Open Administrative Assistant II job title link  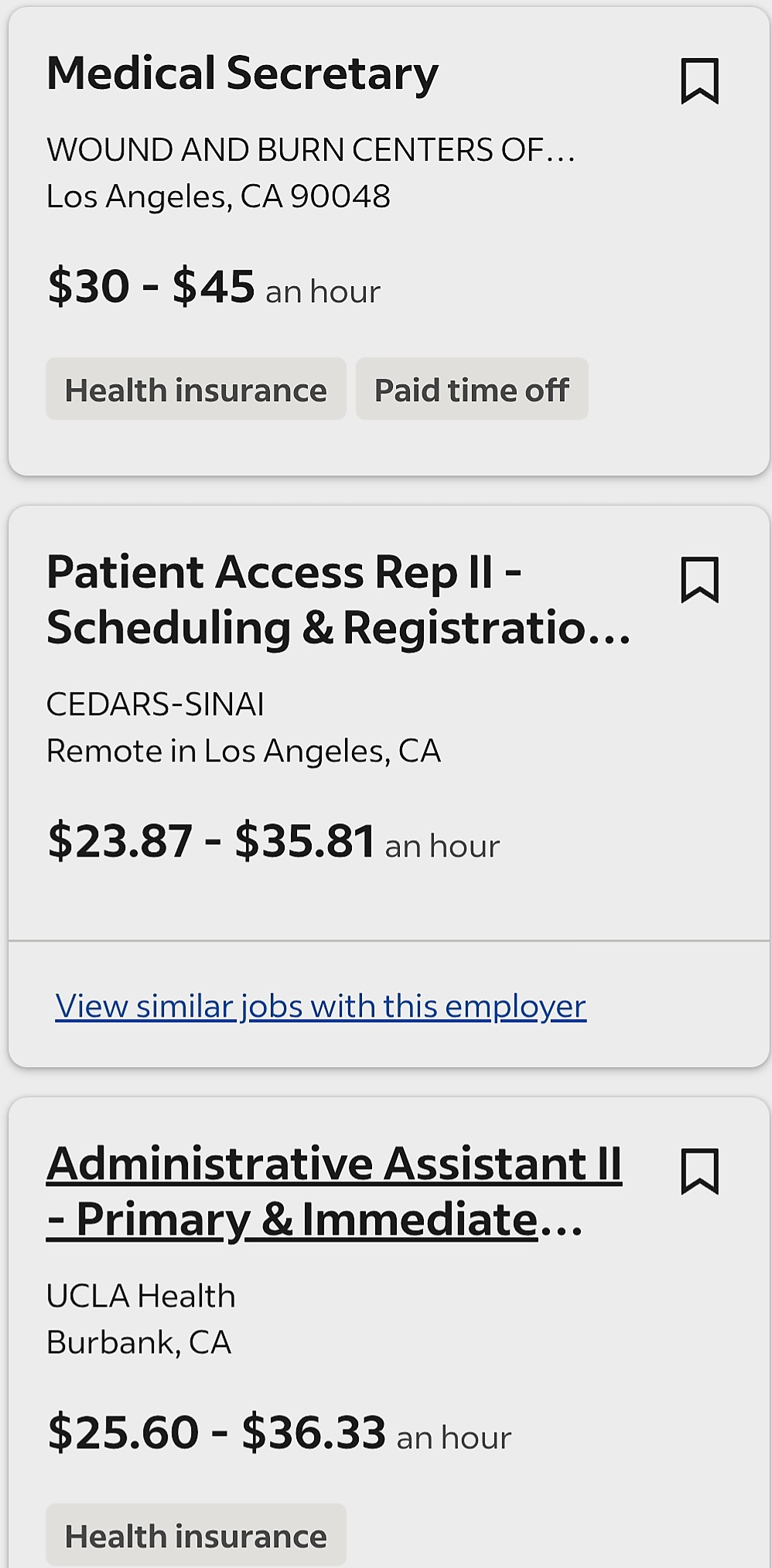(334, 1191)
